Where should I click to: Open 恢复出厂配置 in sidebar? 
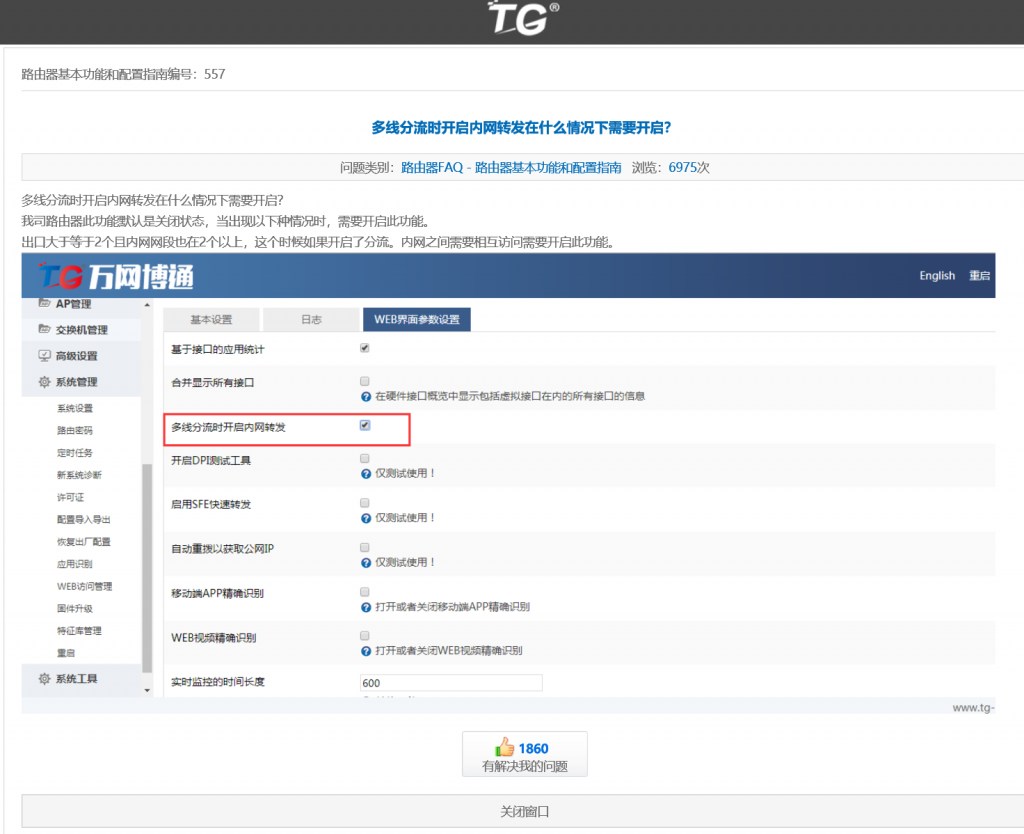point(84,542)
